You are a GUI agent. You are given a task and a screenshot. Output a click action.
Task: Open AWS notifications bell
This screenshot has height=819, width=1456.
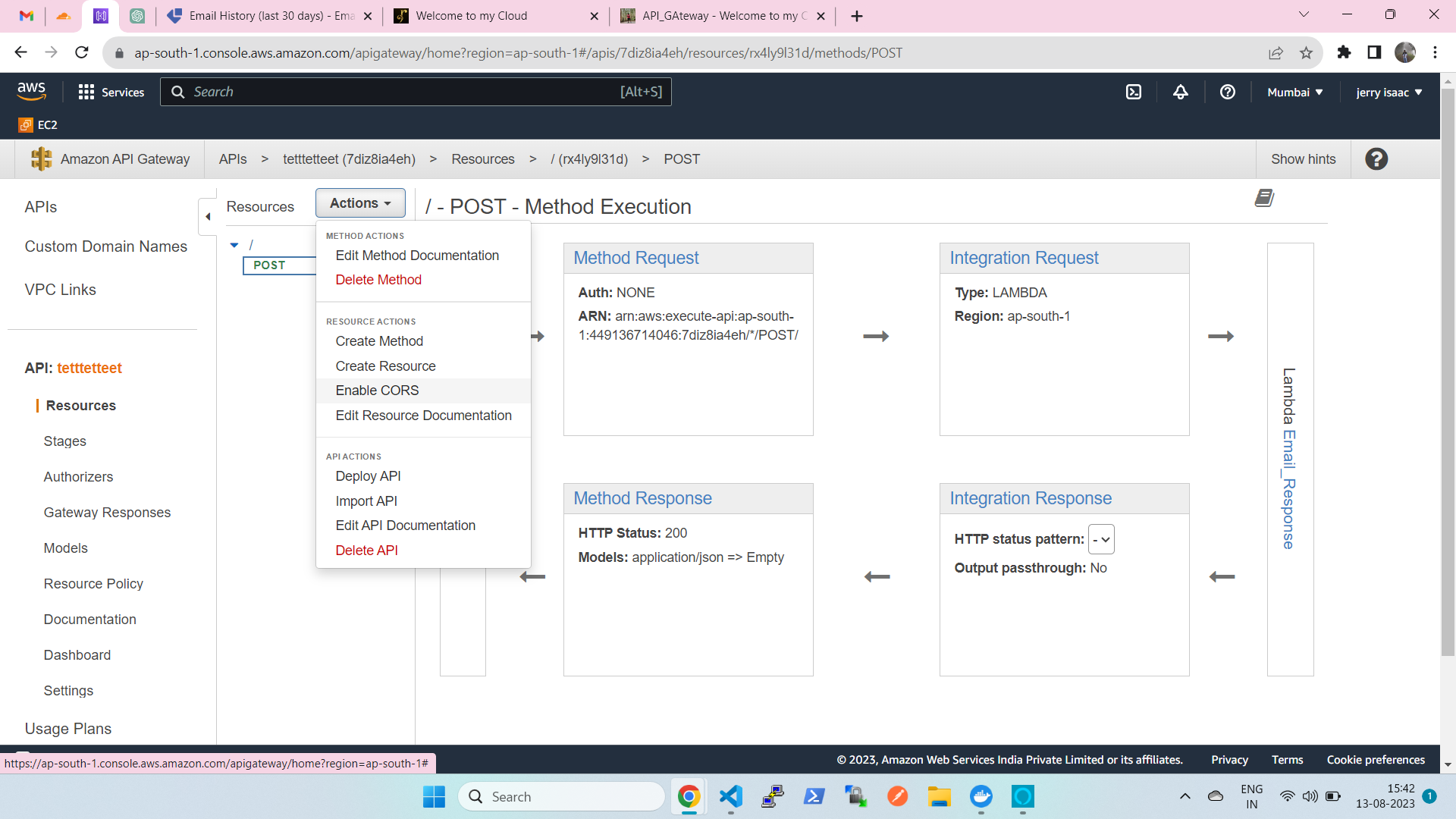1181,92
